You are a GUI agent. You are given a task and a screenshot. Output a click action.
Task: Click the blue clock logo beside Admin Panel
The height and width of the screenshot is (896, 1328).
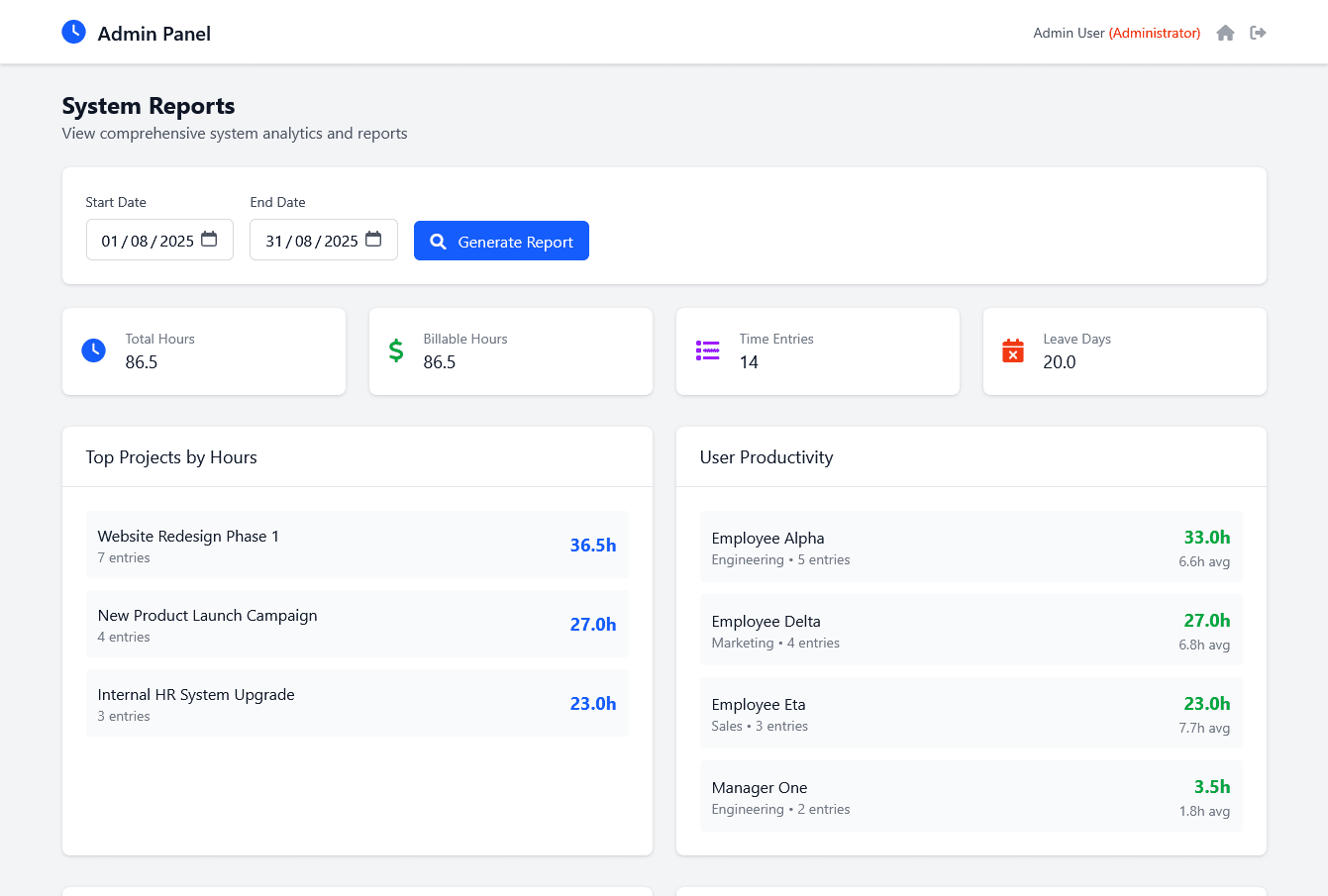pos(72,32)
